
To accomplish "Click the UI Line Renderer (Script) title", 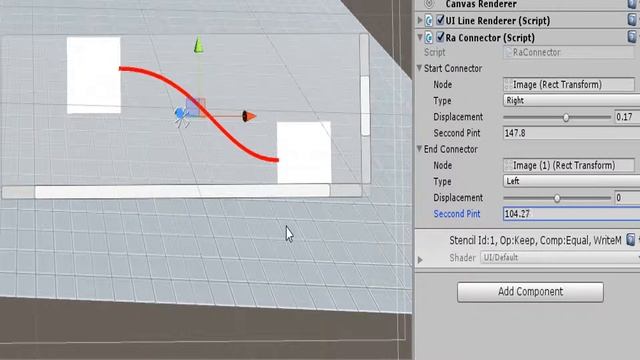I will tap(498, 20).
